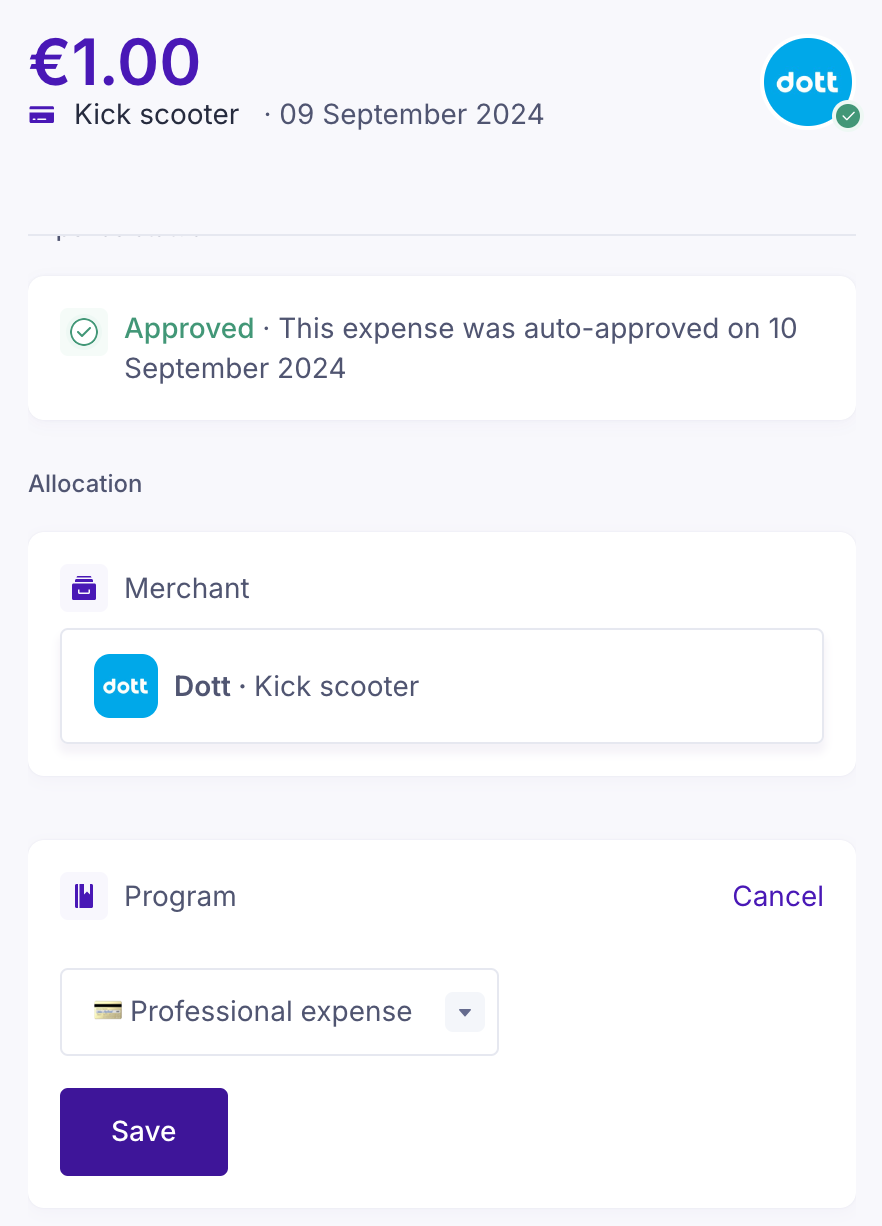Click the 09 September 2024 date

[411, 115]
